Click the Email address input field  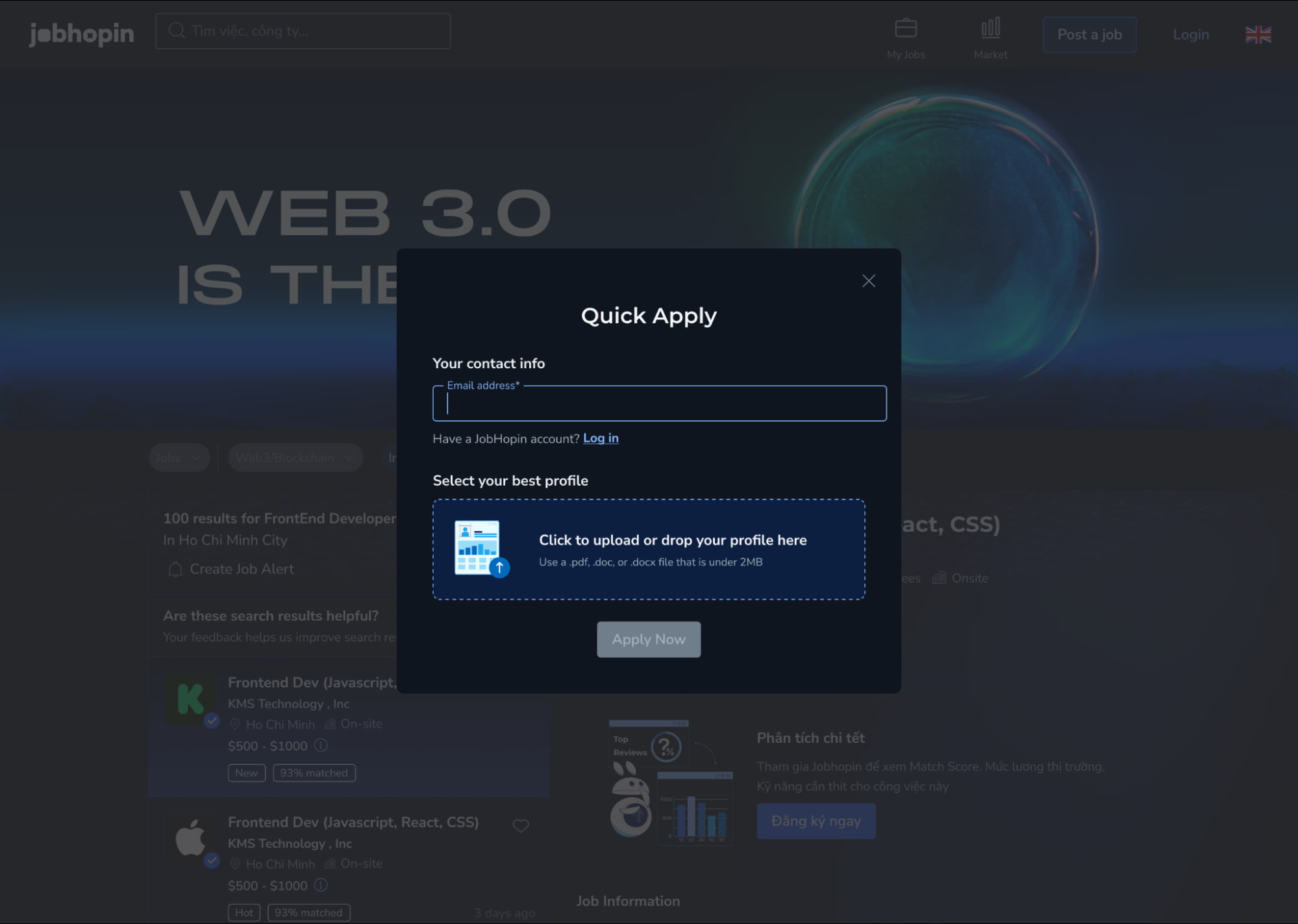click(x=660, y=402)
